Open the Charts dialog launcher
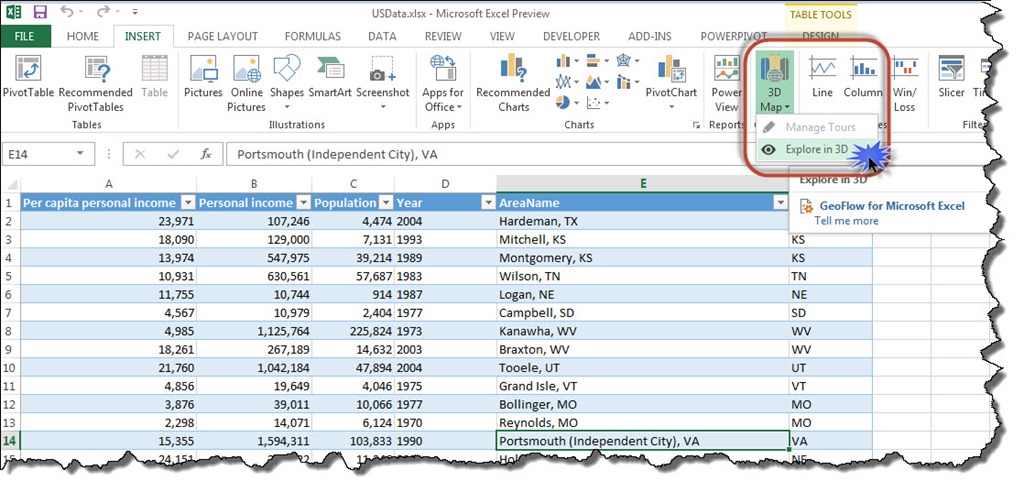Screen dimensions: 1024x492 (696, 124)
